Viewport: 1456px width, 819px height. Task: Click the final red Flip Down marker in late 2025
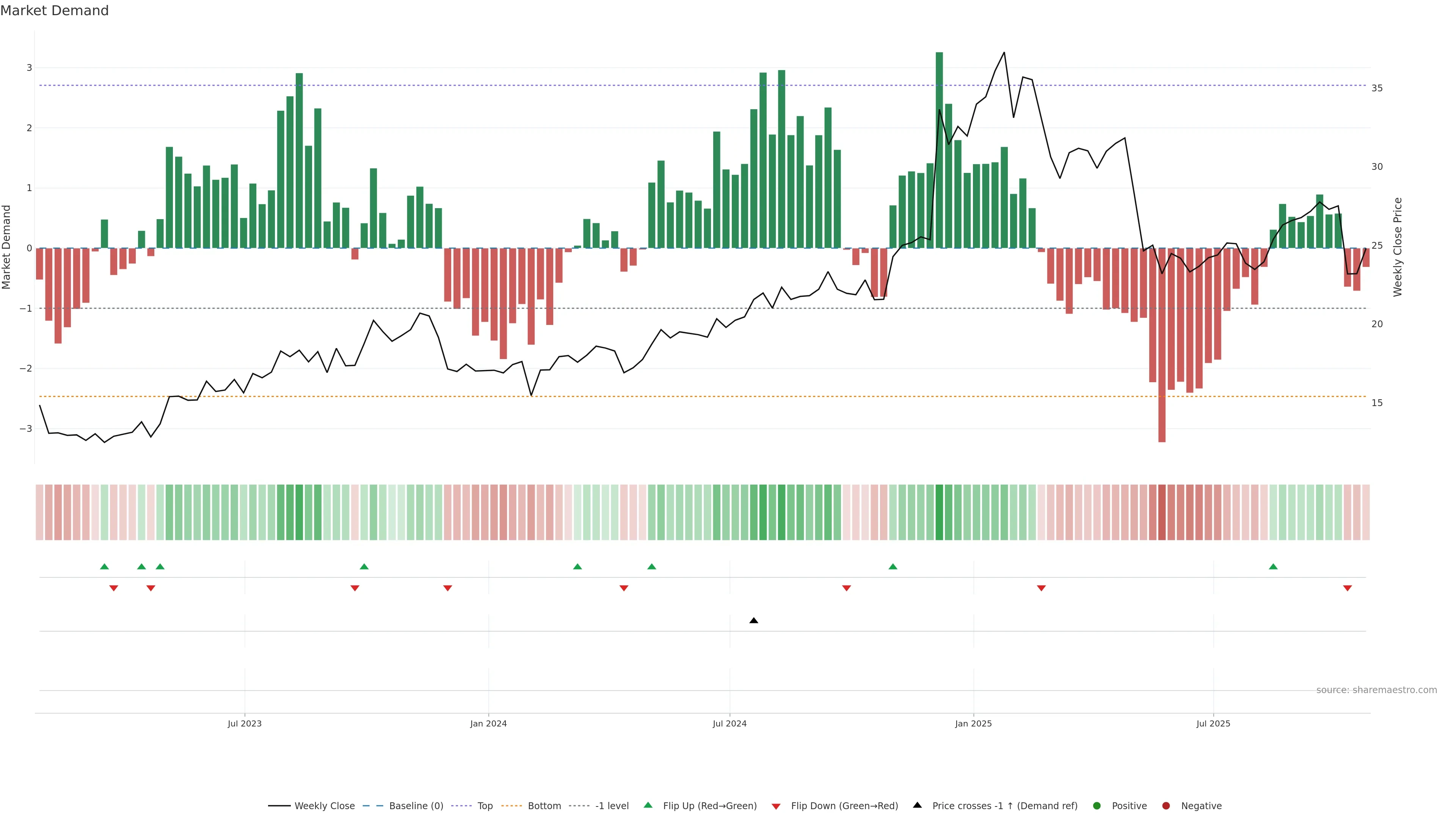1348,588
